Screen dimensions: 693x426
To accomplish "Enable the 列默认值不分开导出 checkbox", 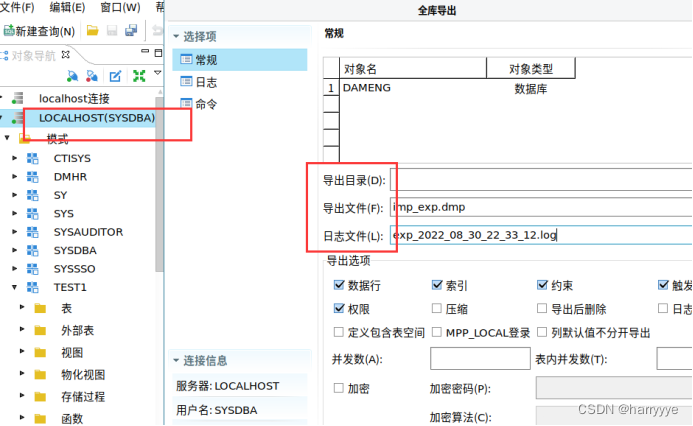I will tap(542, 332).
